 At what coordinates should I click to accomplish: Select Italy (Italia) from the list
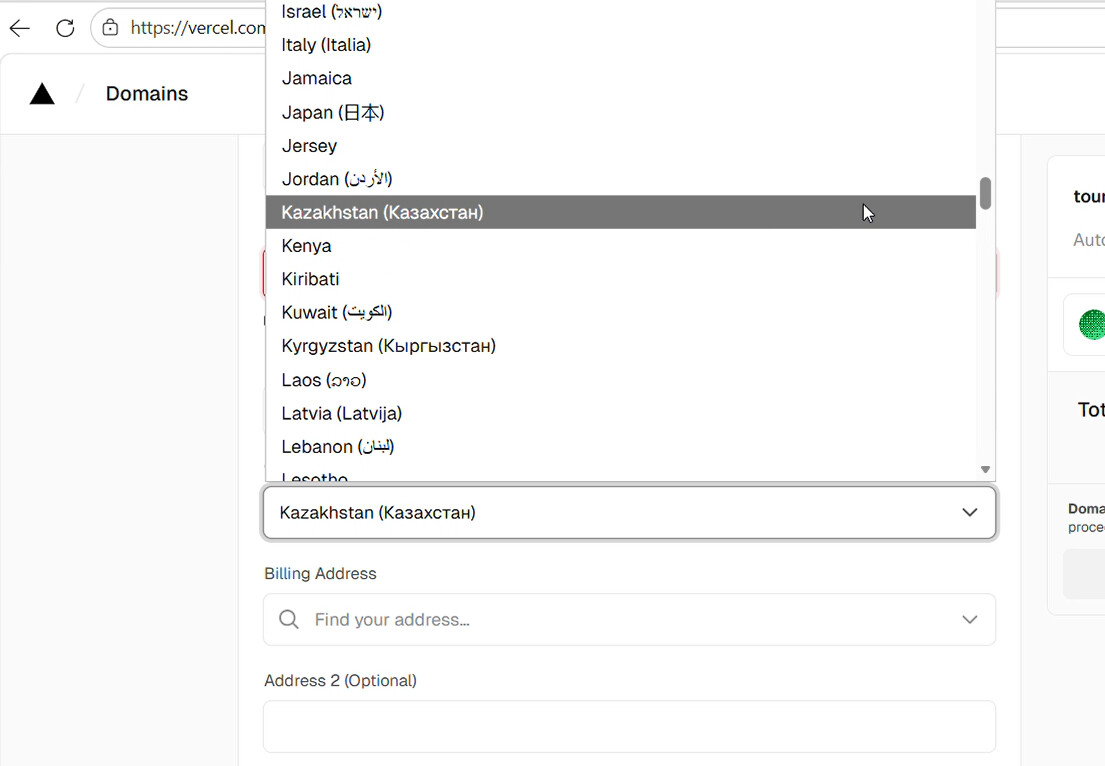[x=621, y=45]
